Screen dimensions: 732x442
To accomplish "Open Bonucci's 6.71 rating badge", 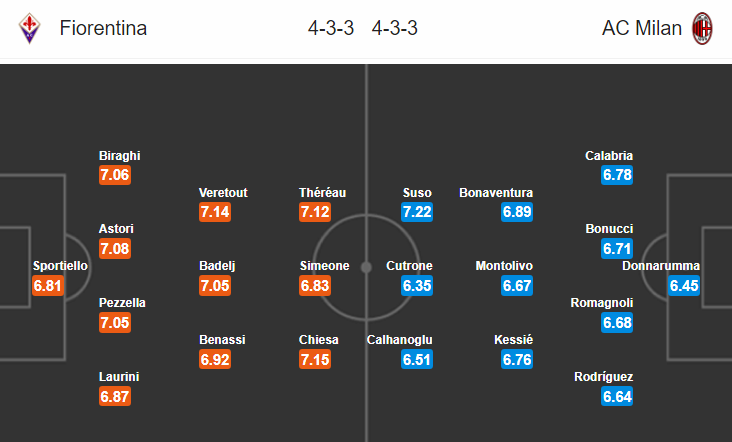I will coord(617,249).
